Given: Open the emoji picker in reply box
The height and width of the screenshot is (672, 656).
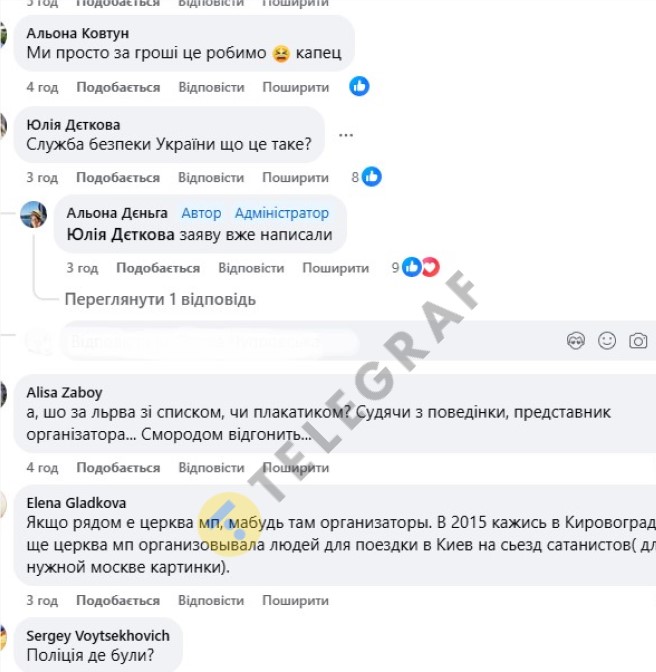Looking at the screenshot, I should coord(607,341).
